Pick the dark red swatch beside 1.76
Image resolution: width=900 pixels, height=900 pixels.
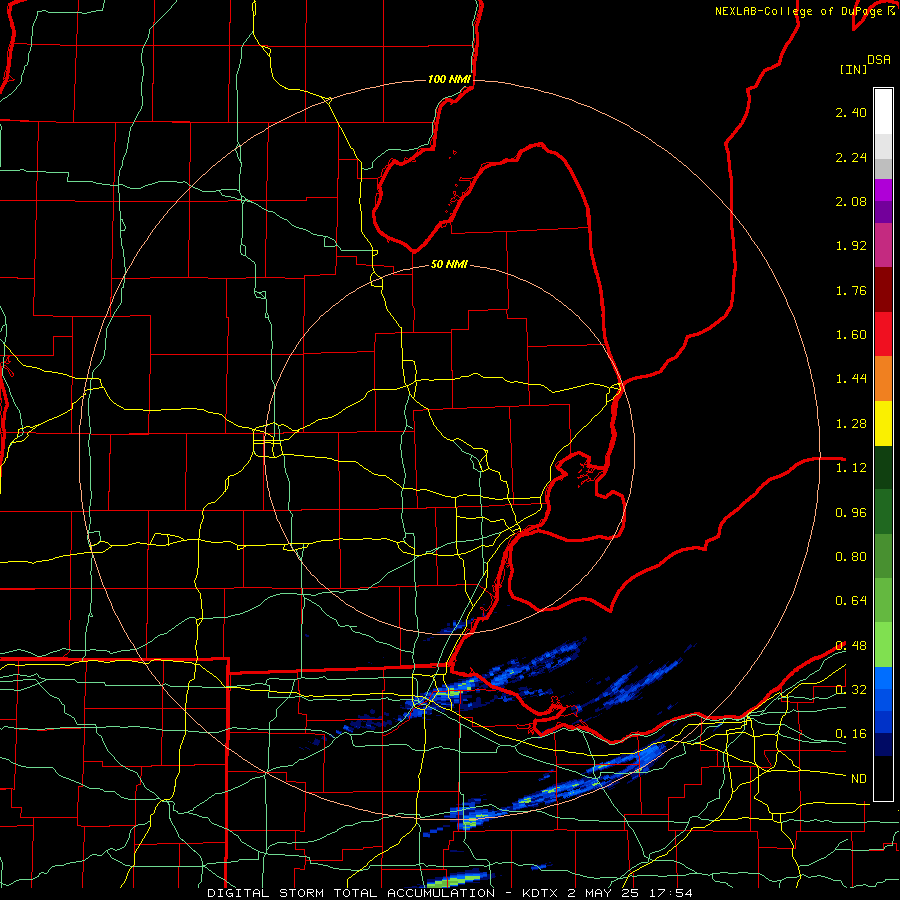(883, 290)
